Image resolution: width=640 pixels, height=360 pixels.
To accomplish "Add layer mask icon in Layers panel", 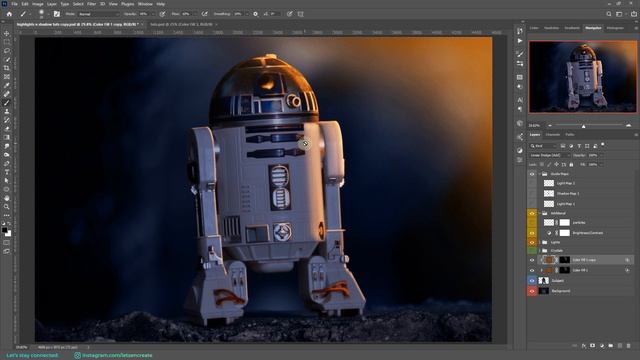I will point(593,346).
